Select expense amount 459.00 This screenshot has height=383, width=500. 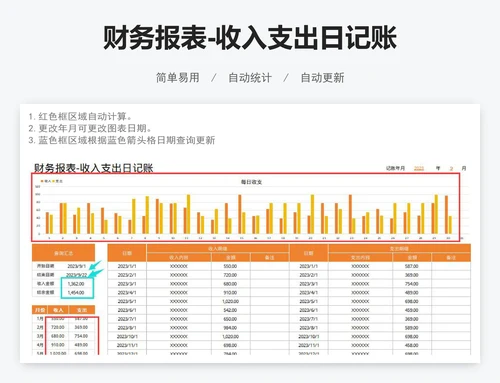pyautogui.click(x=412, y=310)
